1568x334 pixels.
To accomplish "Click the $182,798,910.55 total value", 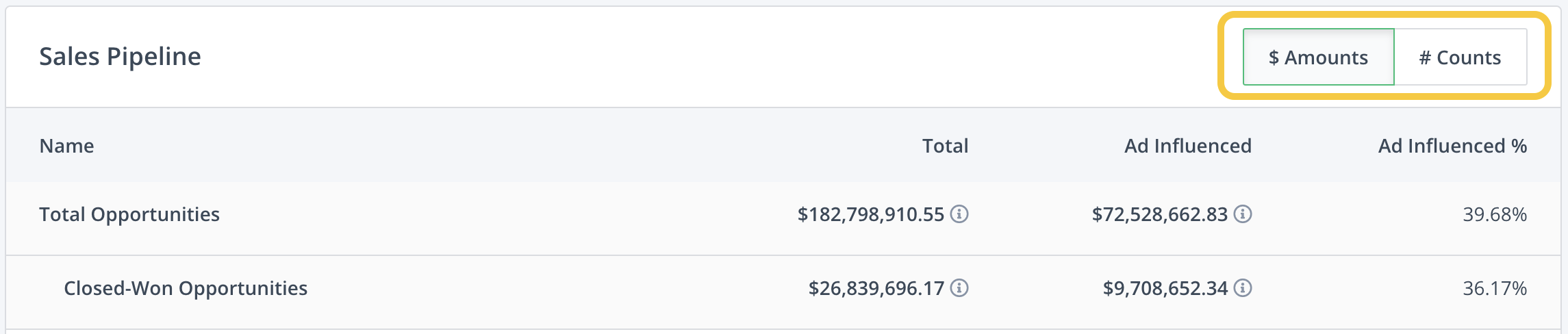I will click(871, 214).
